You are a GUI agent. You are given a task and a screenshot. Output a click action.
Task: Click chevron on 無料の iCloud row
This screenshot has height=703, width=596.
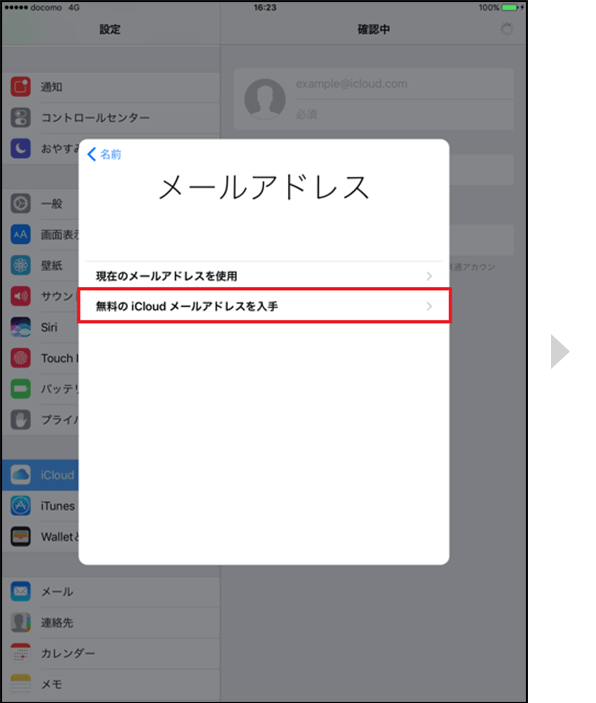[429, 306]
